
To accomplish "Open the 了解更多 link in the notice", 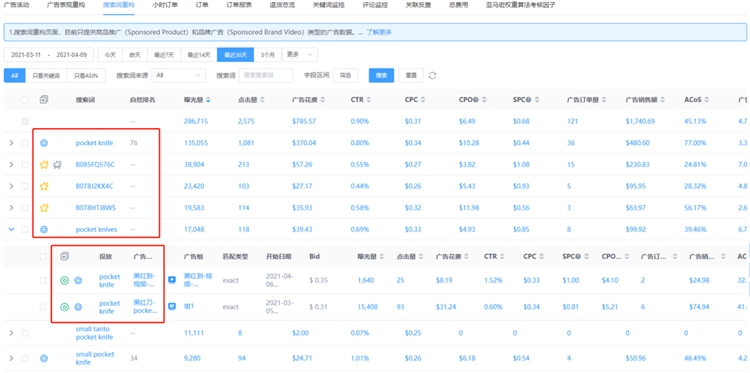I will coord(379,32).
